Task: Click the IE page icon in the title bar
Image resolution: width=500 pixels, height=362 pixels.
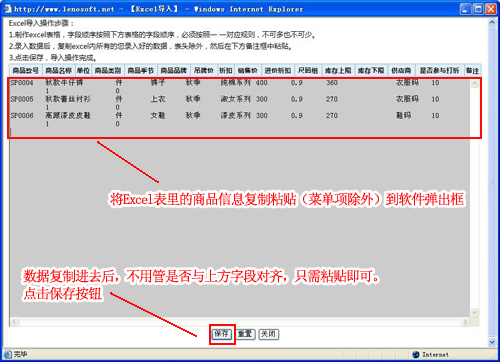Action: coord(7,9)
